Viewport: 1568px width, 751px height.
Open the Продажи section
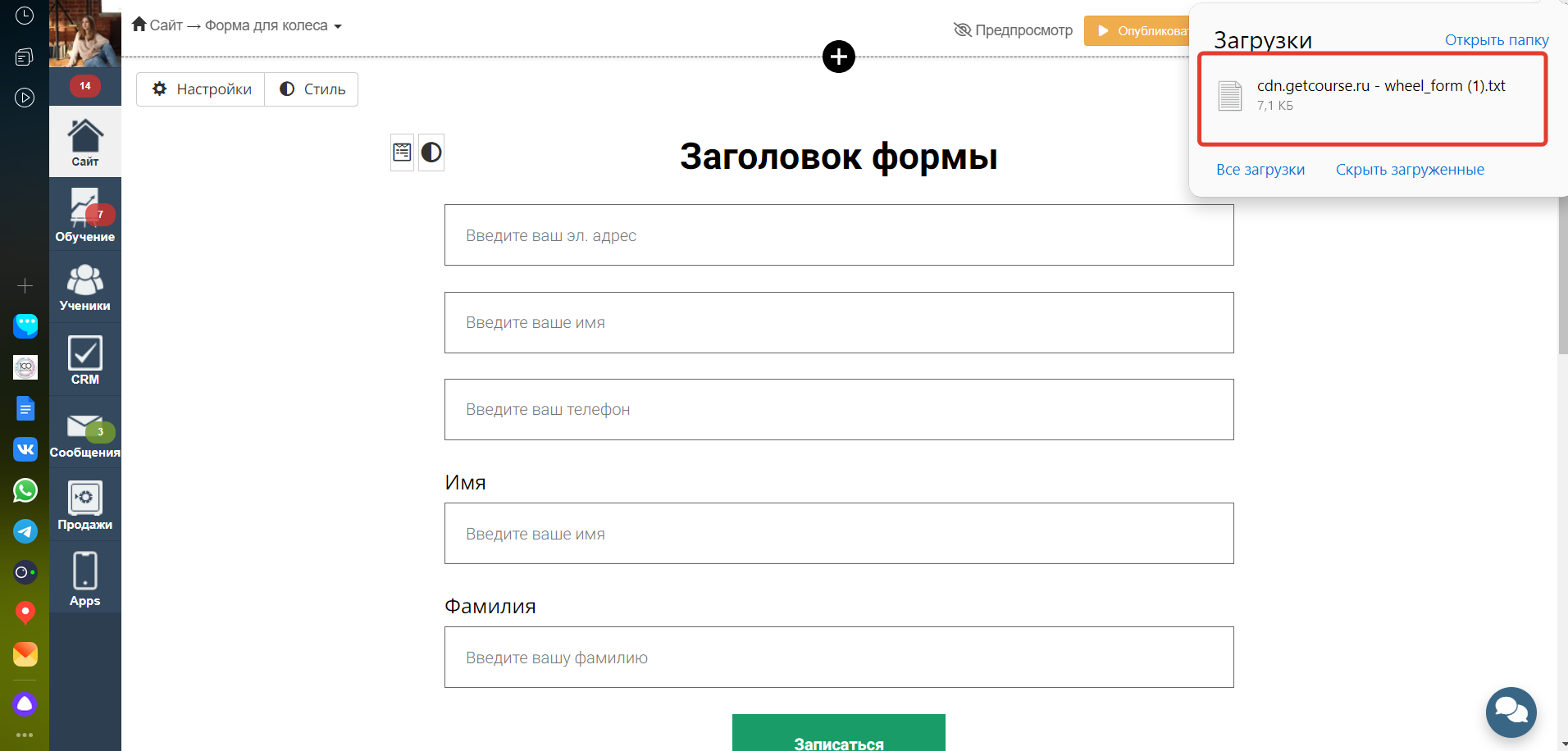(x=84, y=505)
